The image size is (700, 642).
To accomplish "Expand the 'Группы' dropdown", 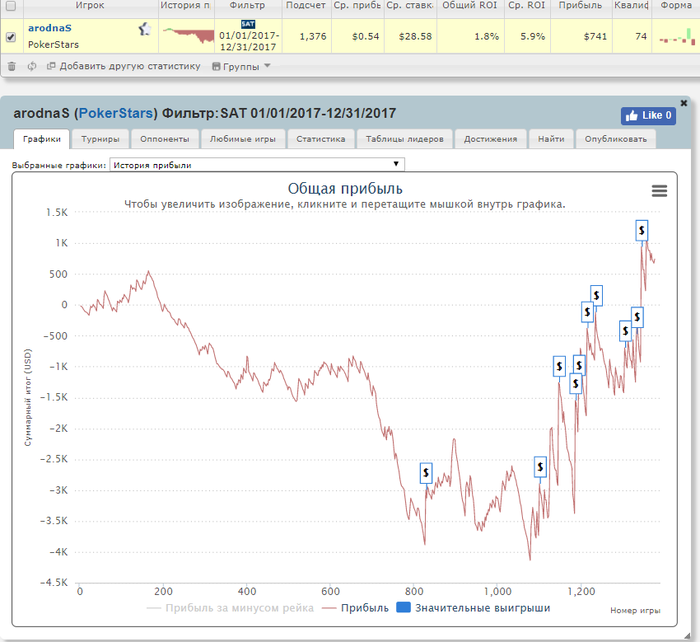I will [x=242, y=67].
